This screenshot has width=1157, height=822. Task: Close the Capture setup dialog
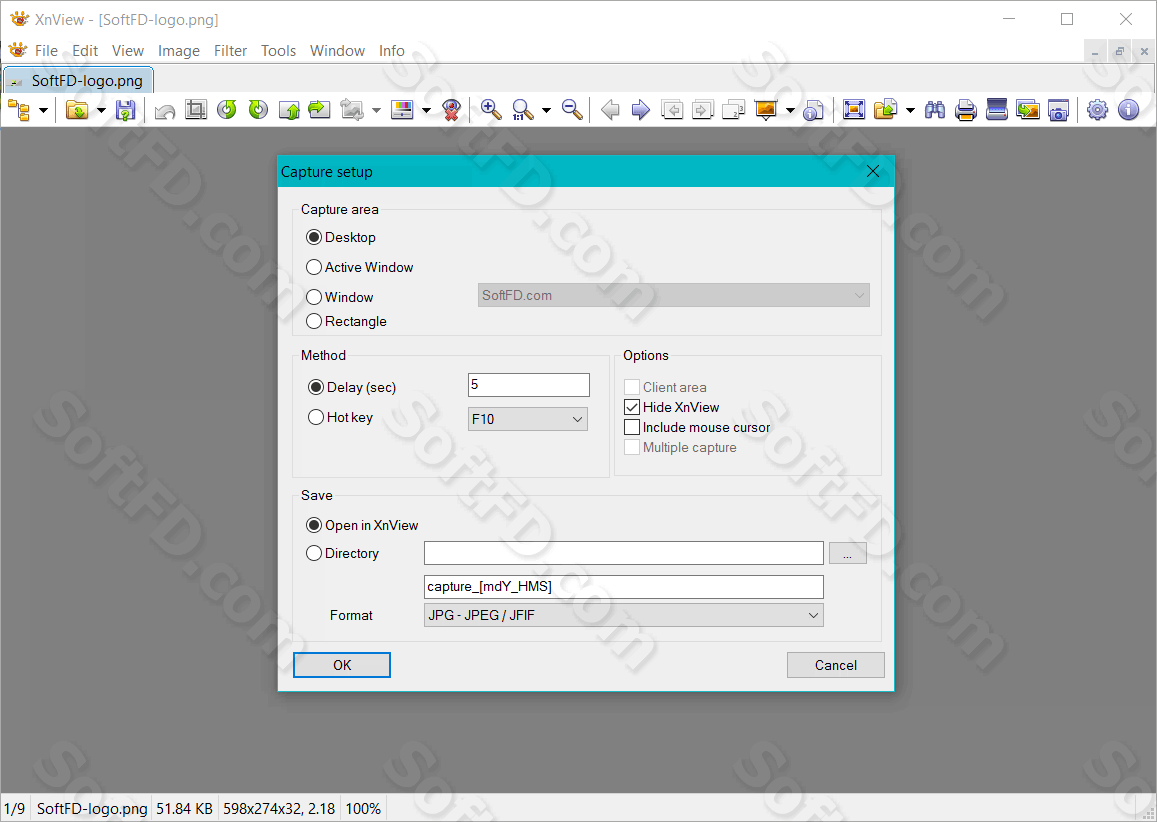click(x=873, y=171)
